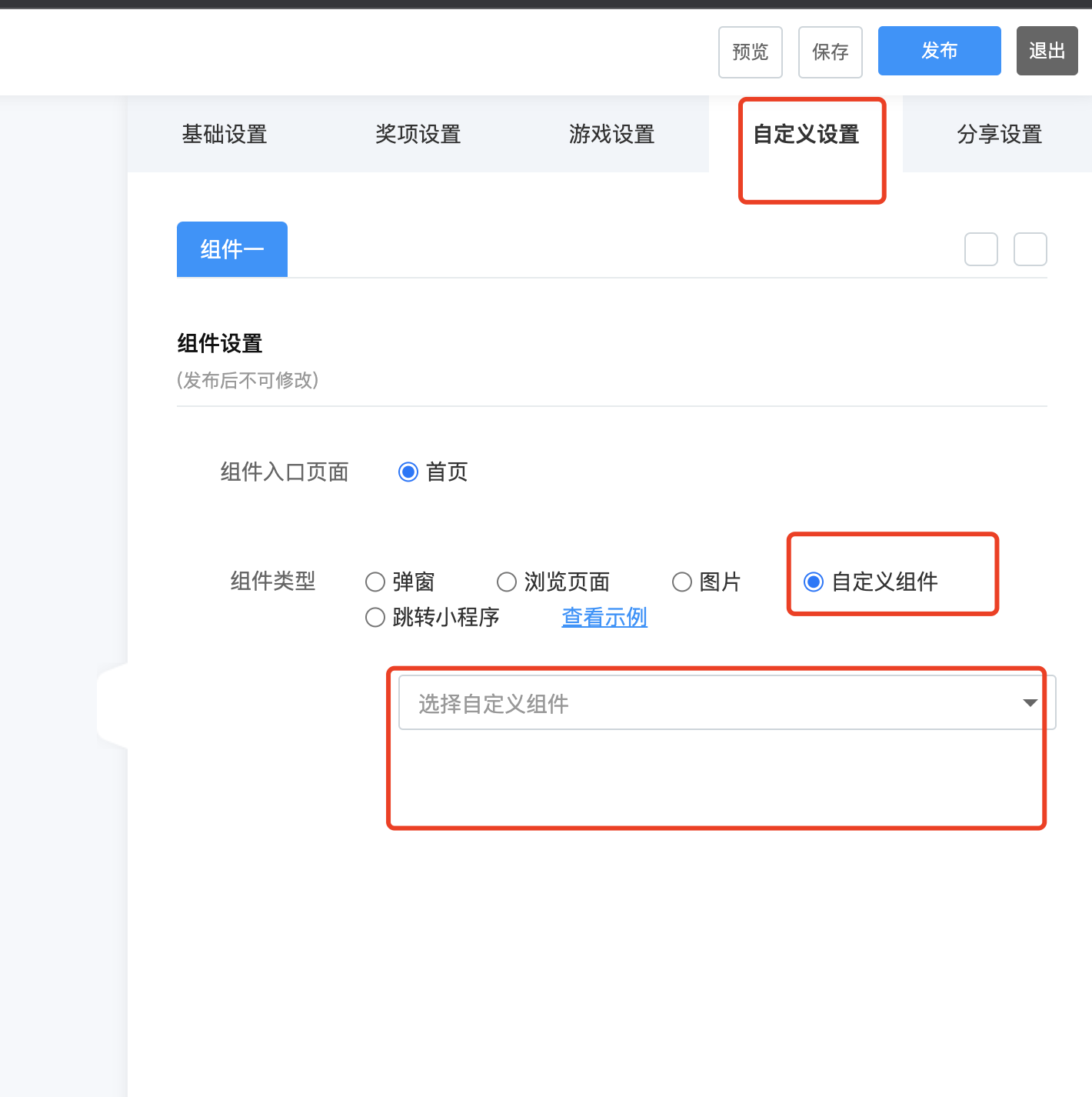The image size is (1092, 1097).
Task: Click the 预览 button
Action: click(750, 52)
